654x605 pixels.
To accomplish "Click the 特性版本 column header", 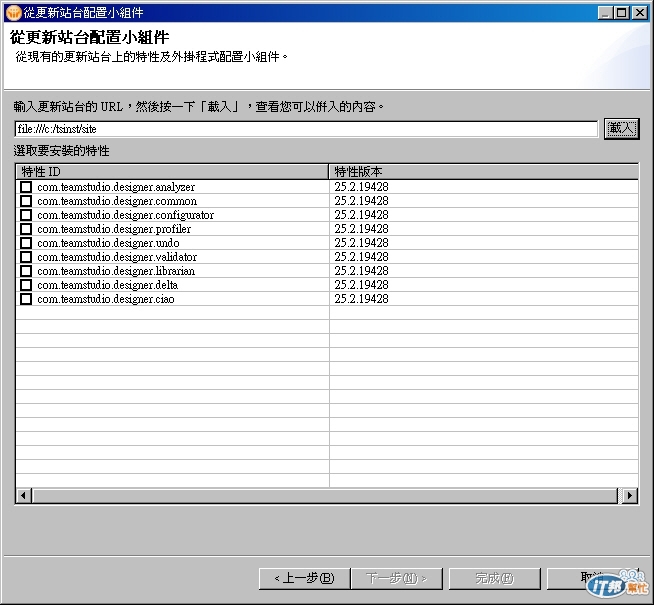I will [484, 171].
